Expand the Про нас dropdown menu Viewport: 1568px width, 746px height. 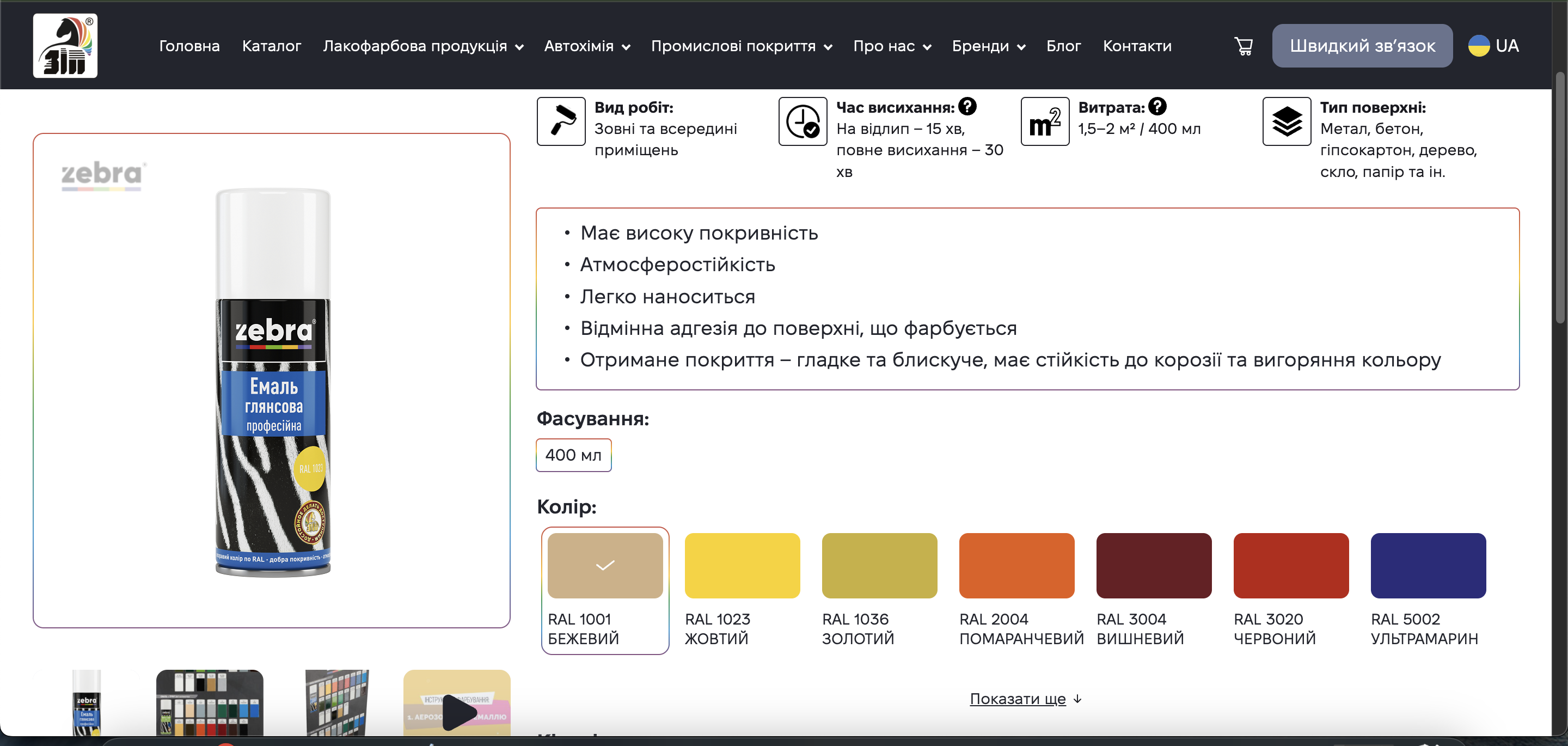pos(892,46)
